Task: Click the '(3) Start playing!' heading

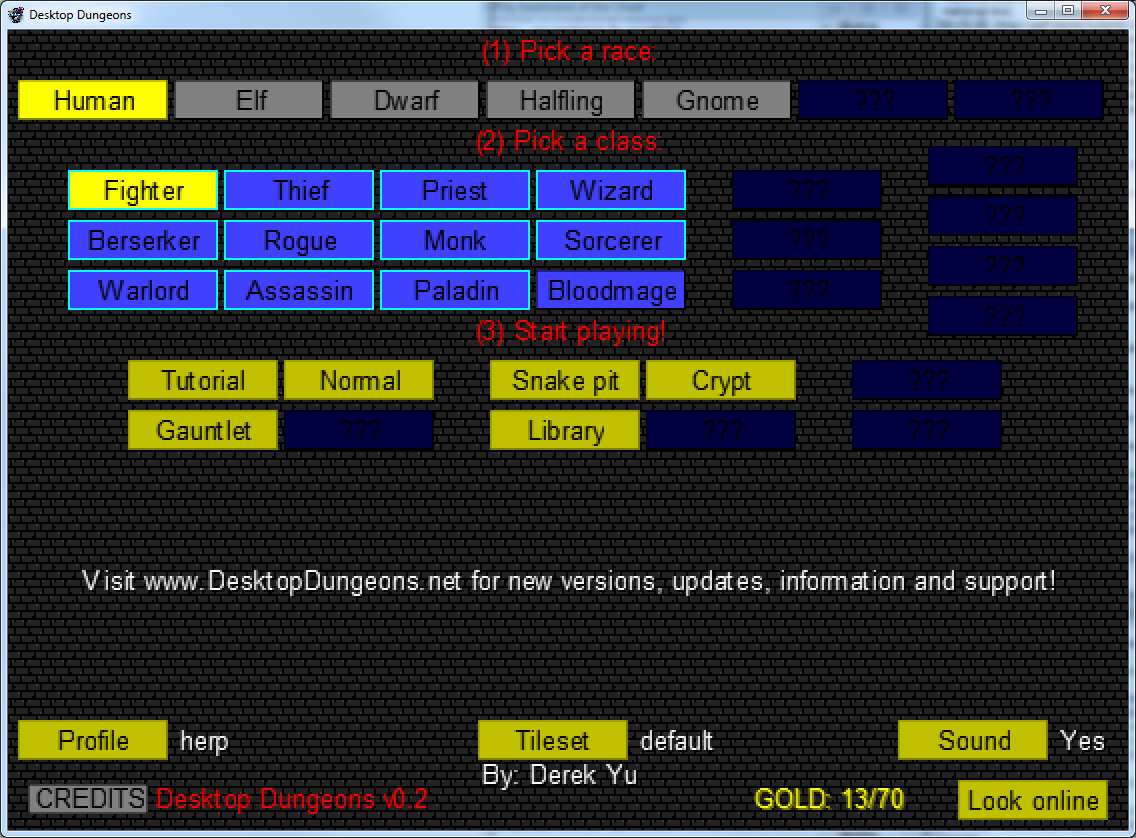Action: (x=571, y=332)
